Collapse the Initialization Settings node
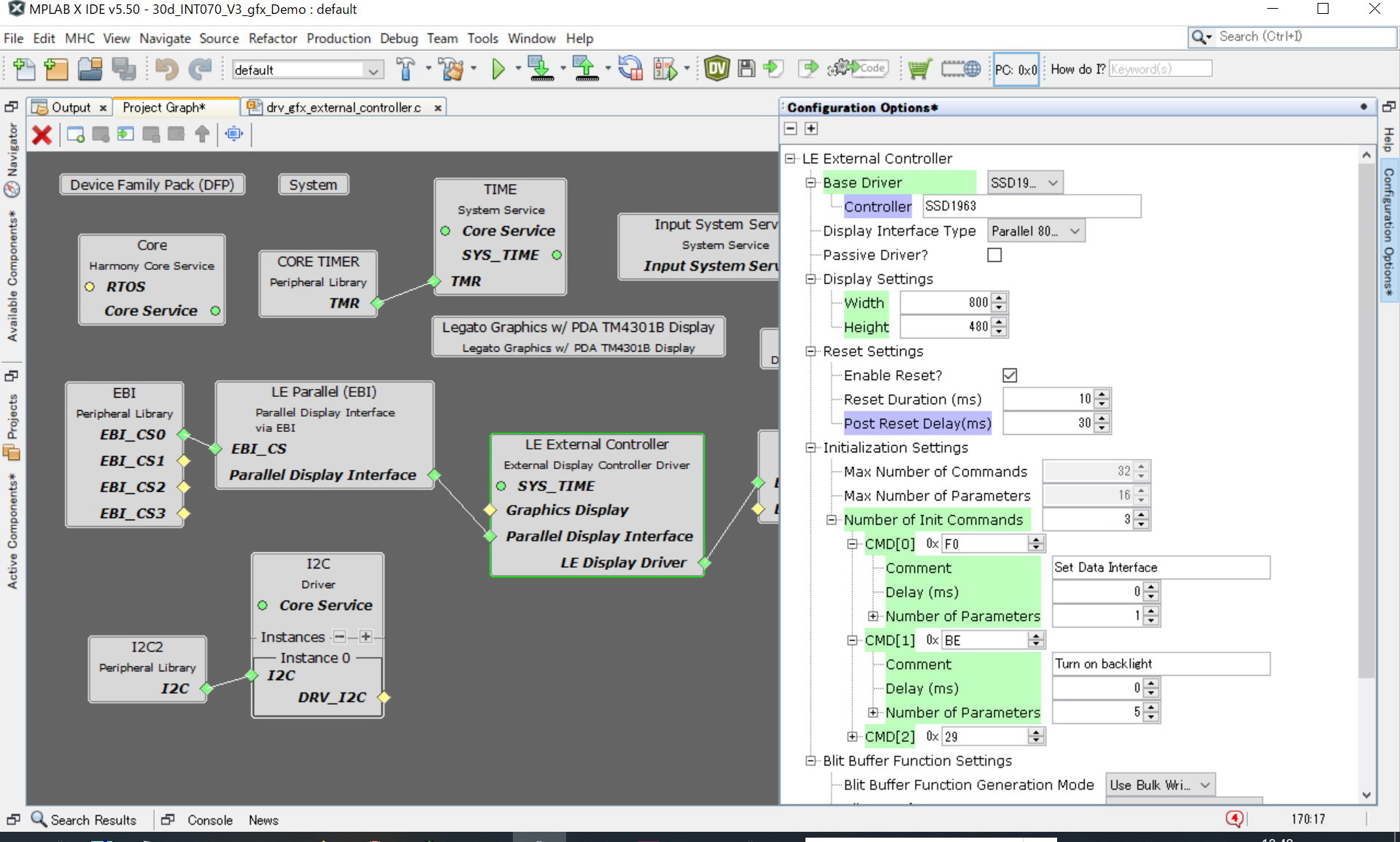Screen dimensions: 1400x842 810,447
